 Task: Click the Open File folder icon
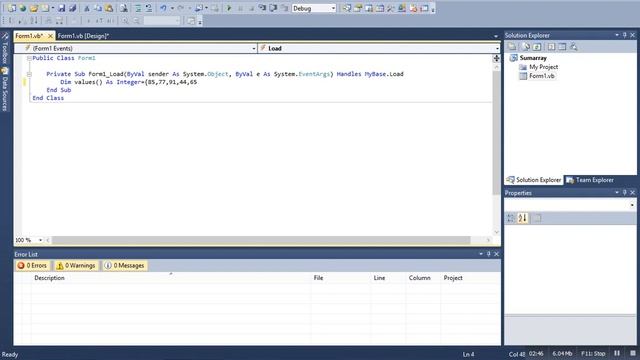[x=34, y=8]
